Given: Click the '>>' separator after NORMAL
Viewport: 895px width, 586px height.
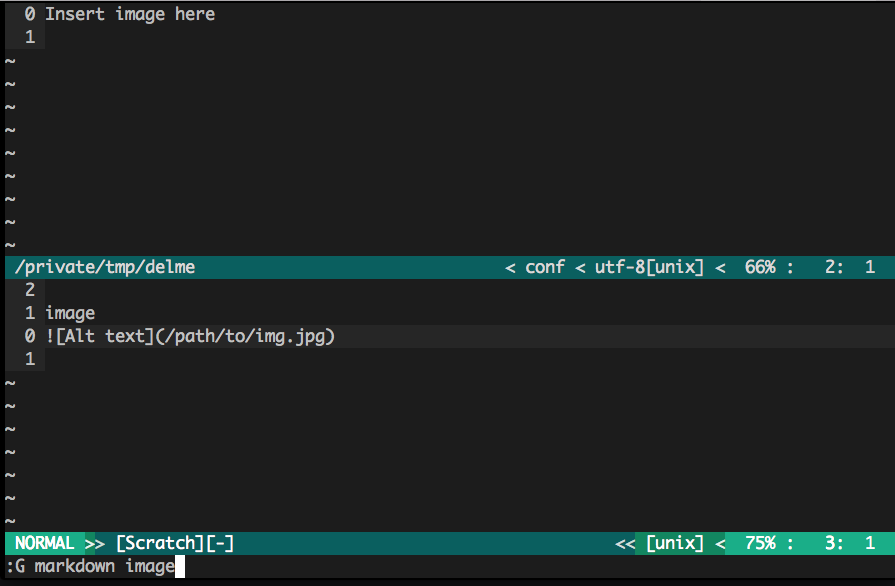Looking at the screenshot, I should [95, 544].
